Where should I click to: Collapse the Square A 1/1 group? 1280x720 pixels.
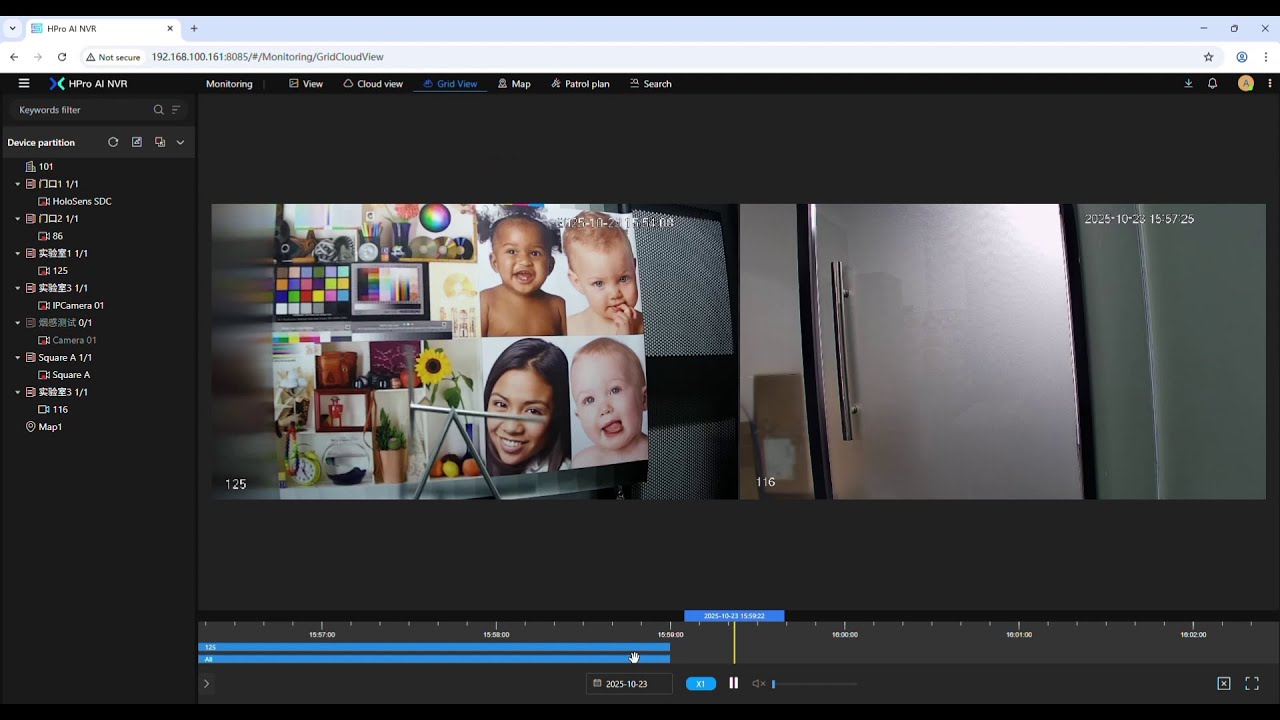click(x=18, y=357)
